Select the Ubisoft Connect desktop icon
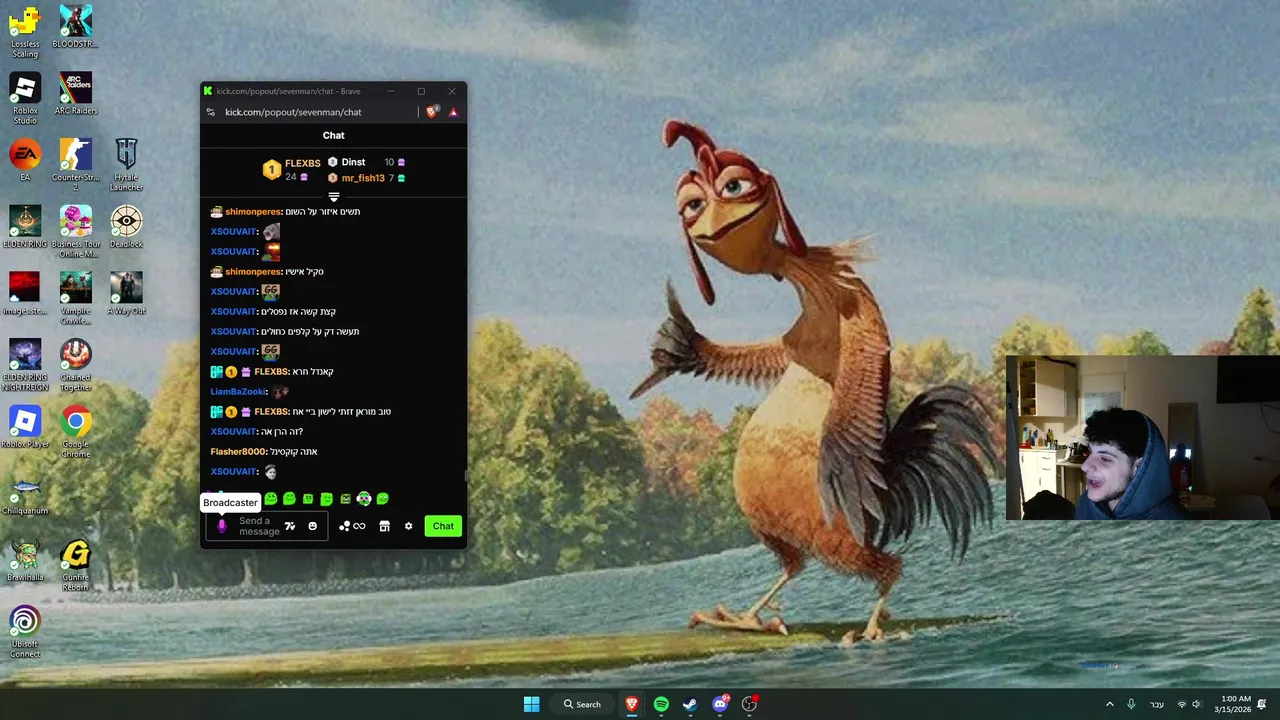Screen dimensions: 1280x720 tap(25, 632)
